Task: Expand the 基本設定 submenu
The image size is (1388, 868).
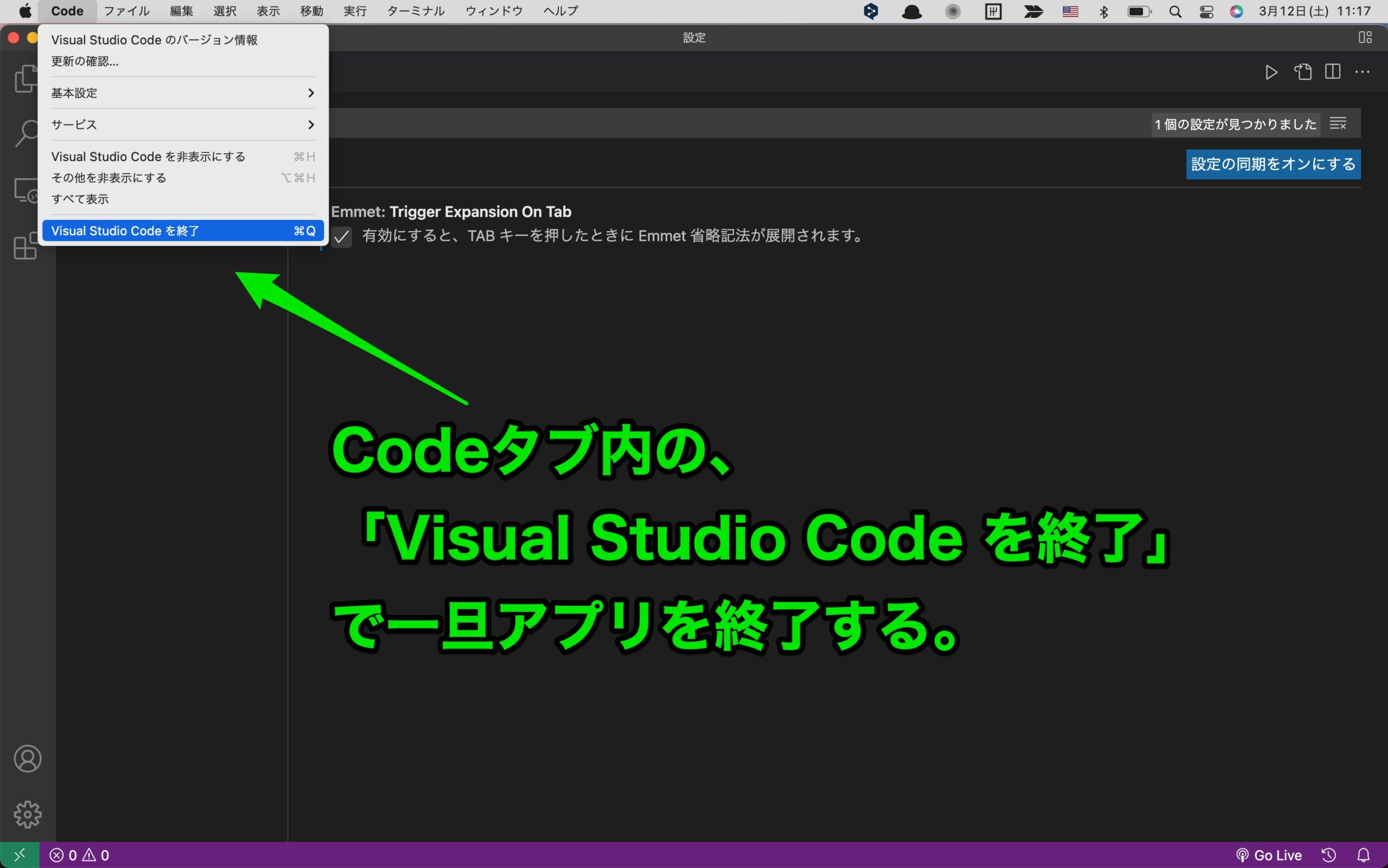Action: click(x=183, y=93)
